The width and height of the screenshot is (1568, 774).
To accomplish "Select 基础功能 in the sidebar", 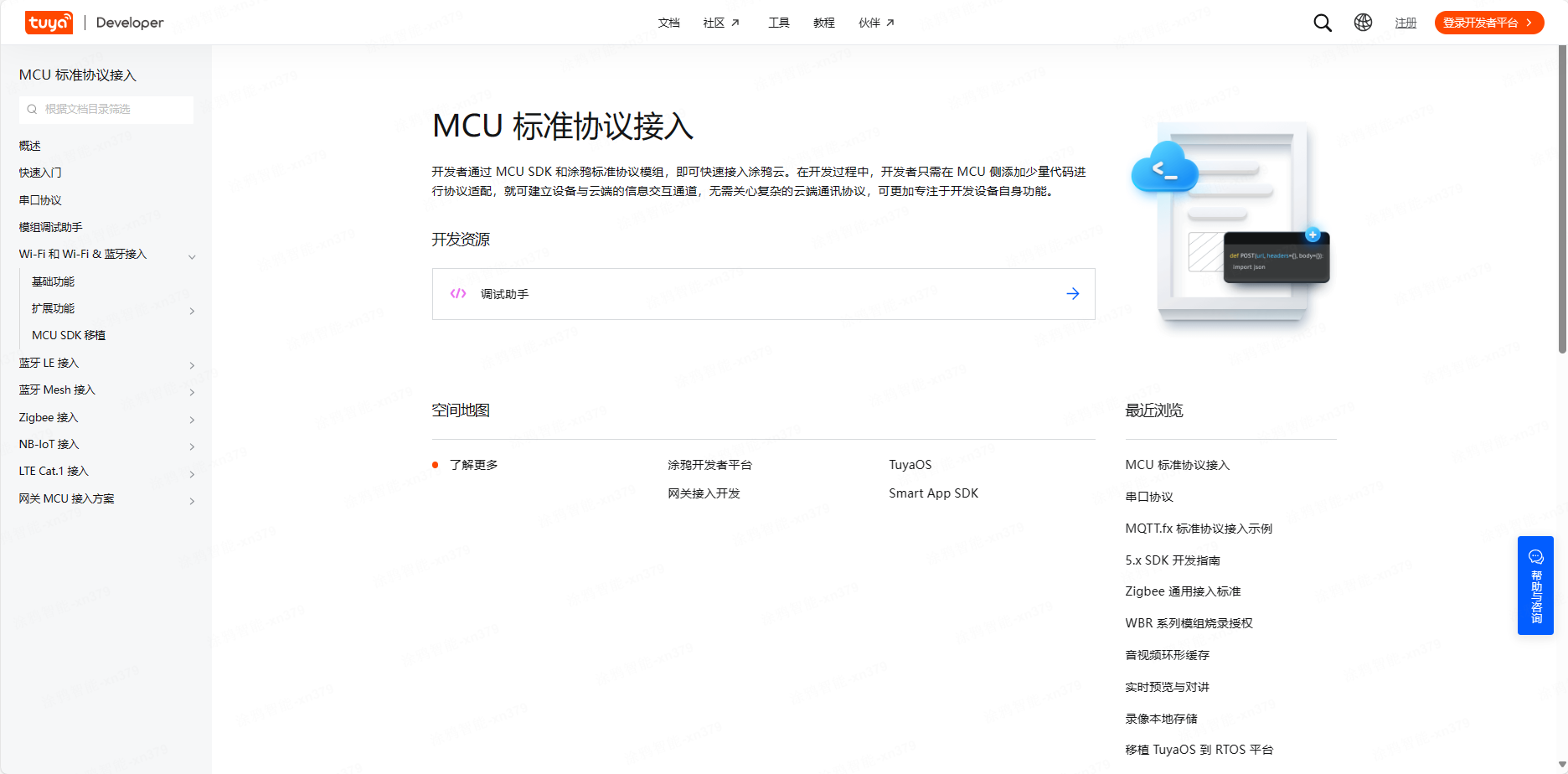I will click(53, 281).
